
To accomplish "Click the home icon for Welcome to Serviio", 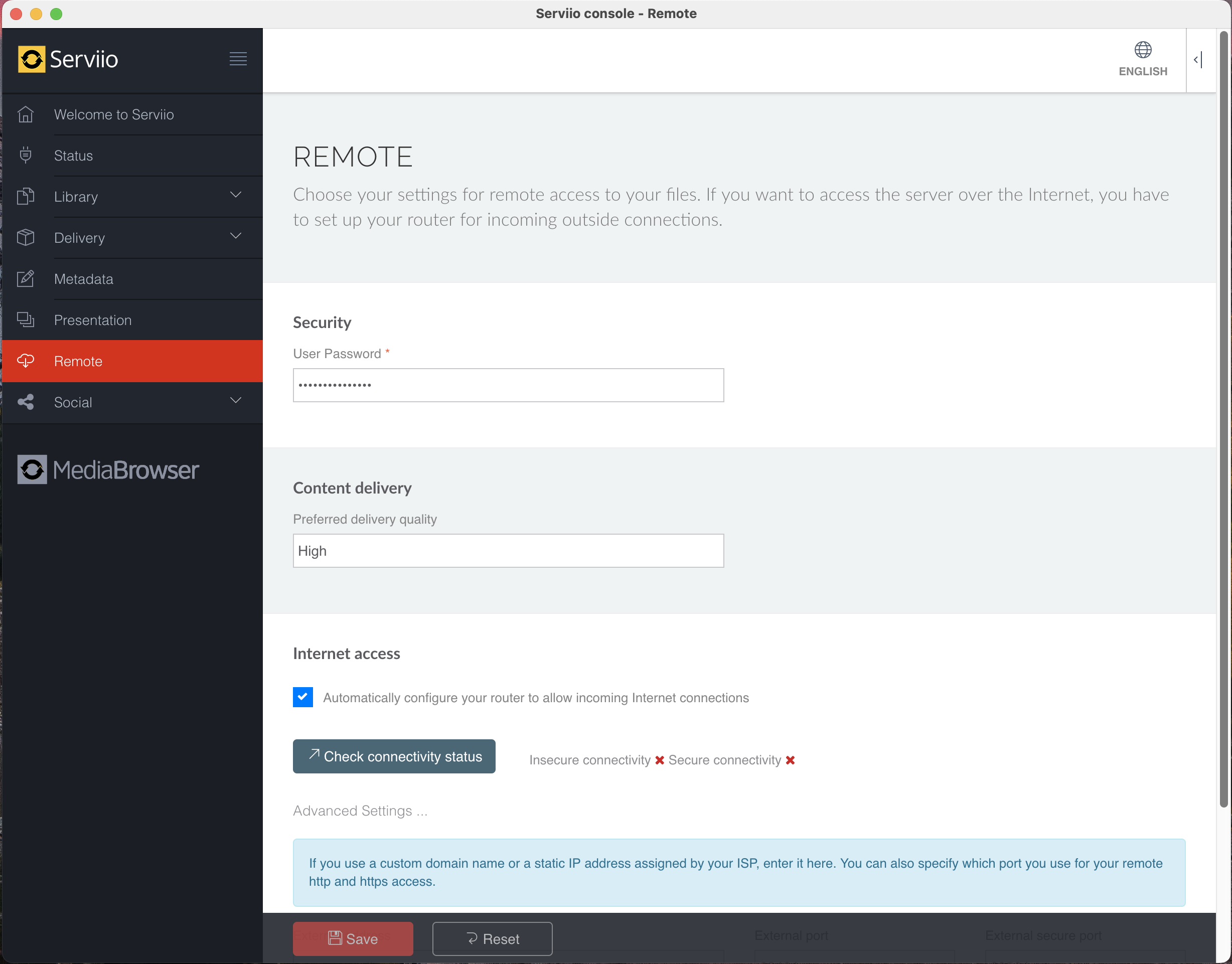I will coord(26,114).
